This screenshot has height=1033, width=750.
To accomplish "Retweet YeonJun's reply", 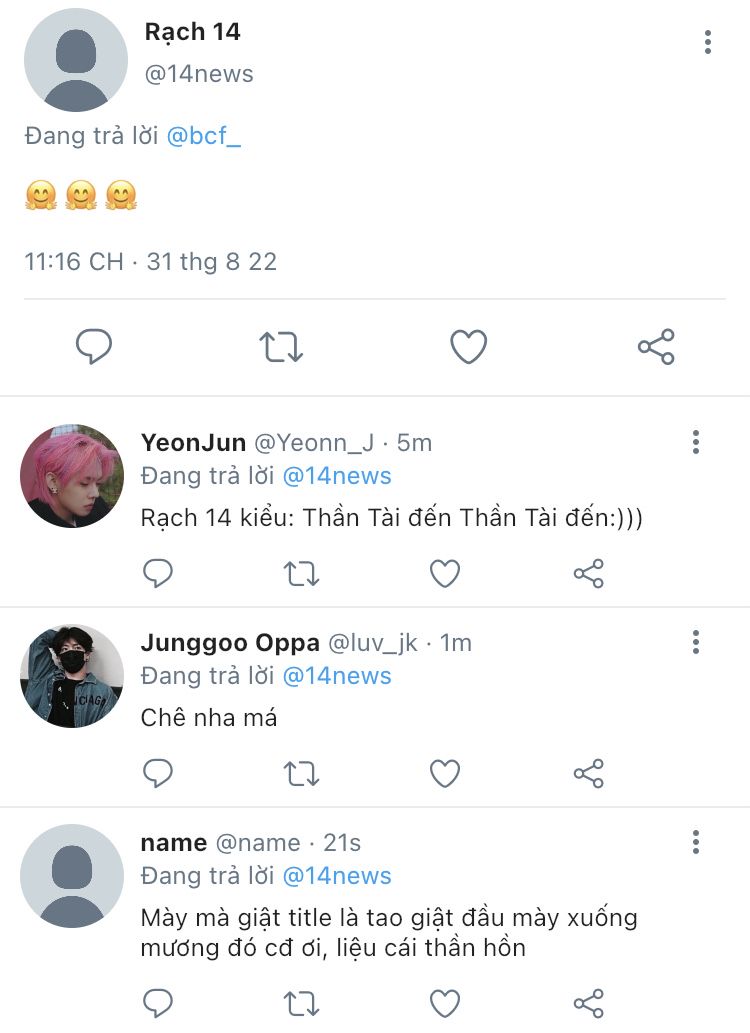I will click(x=301, y=573).
